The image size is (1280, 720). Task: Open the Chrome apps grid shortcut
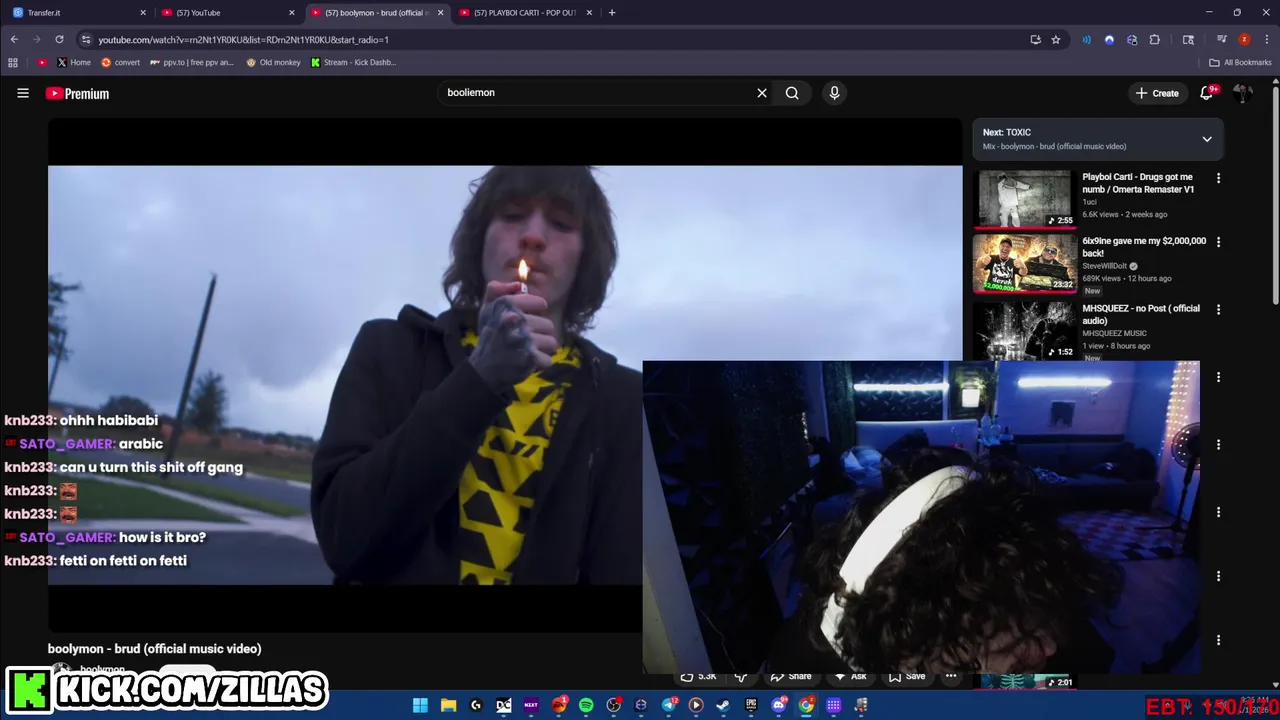click(x=13, y=62)
